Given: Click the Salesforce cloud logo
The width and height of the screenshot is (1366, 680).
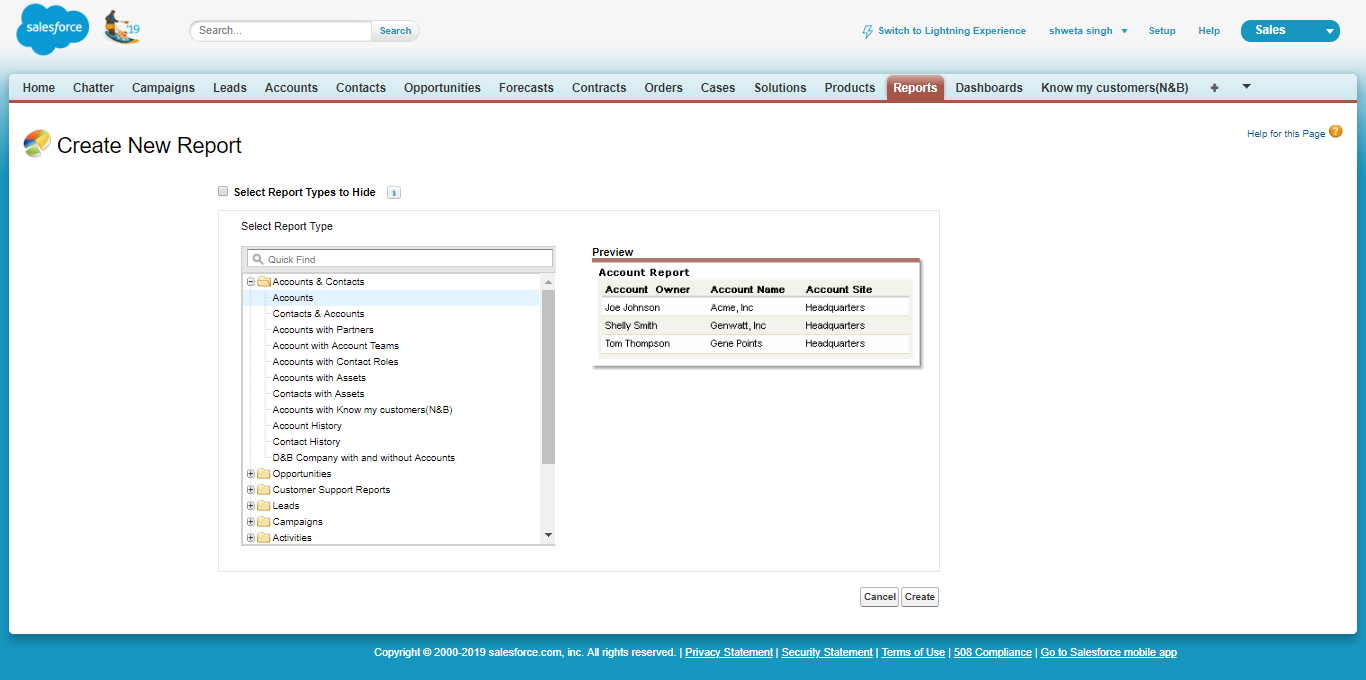Looking at the screenshot, I should click(52, 30).
